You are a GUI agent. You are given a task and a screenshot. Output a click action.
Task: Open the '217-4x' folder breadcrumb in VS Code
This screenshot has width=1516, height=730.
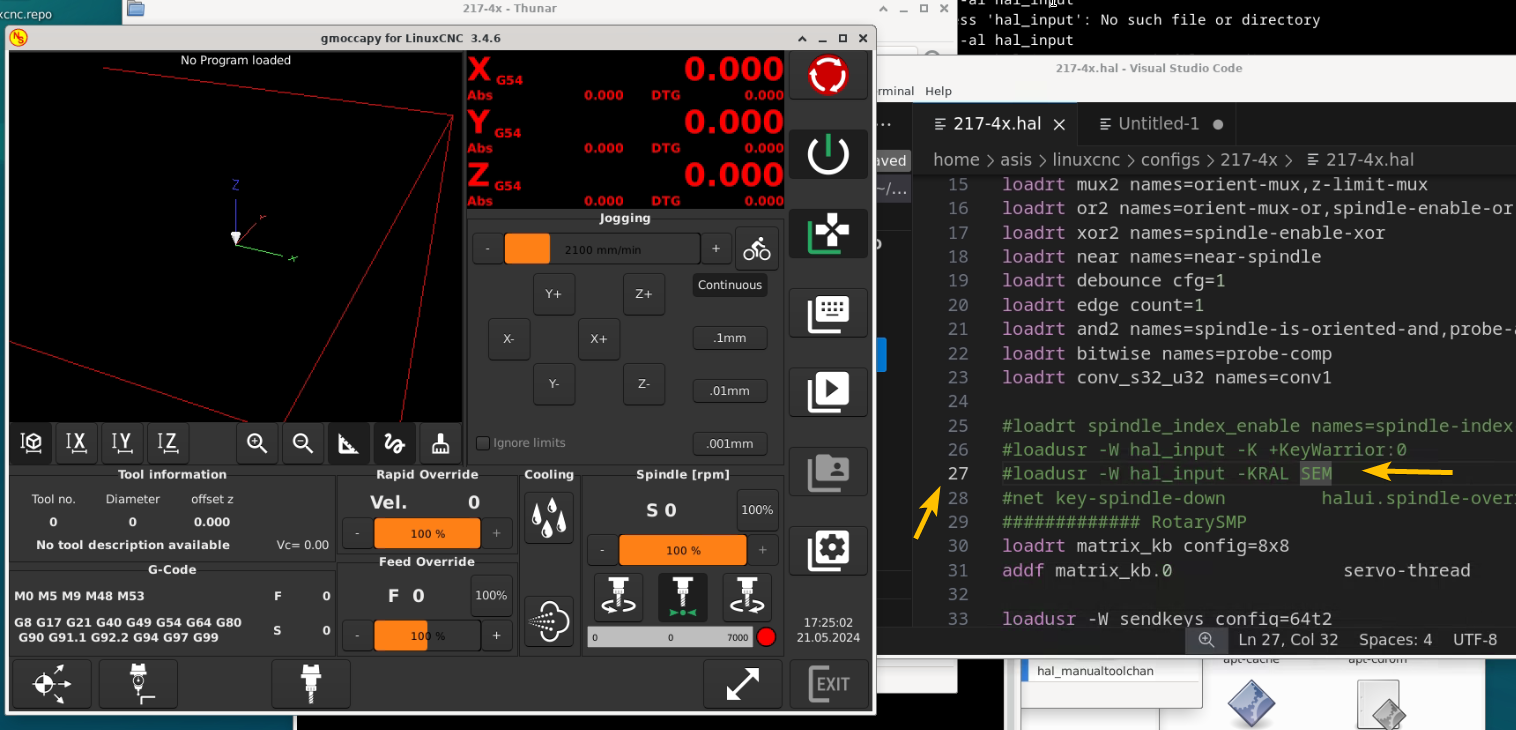click(x=1248, y=160)
